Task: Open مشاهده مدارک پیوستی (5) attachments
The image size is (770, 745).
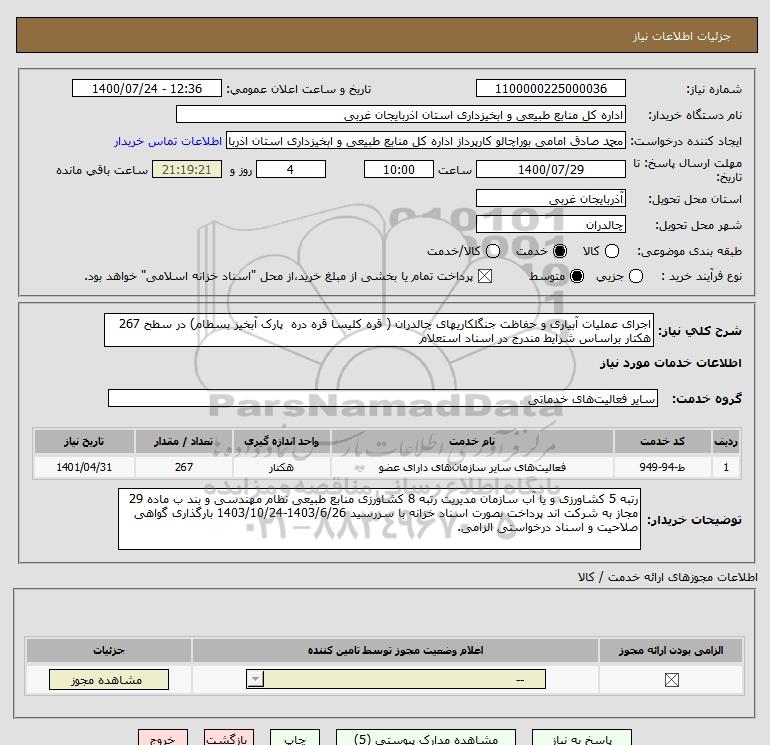Action: [x=426, y=738]
